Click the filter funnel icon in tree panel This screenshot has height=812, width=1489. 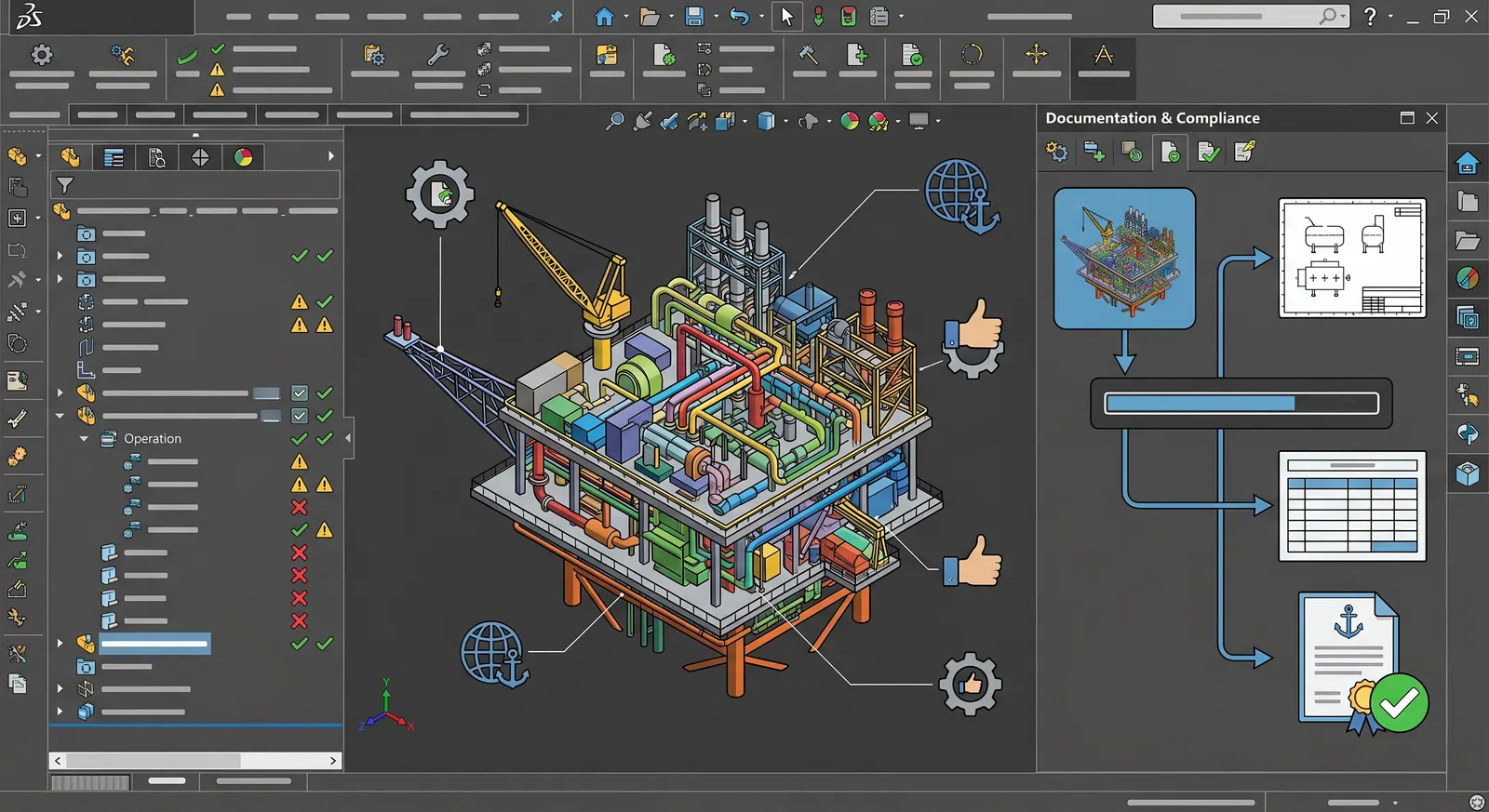tap(65, 185)
